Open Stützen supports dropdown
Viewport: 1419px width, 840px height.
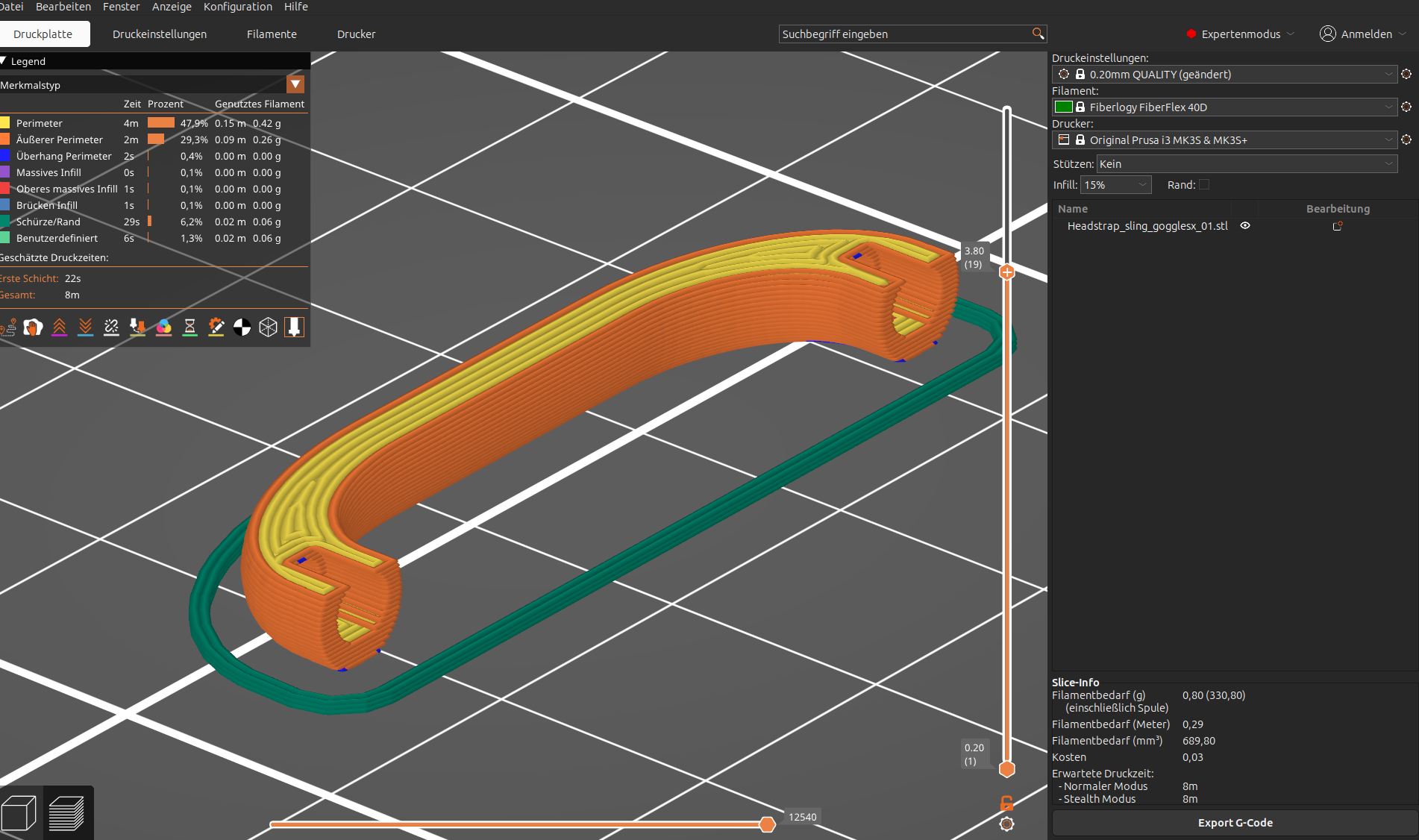pos(1247,163)
